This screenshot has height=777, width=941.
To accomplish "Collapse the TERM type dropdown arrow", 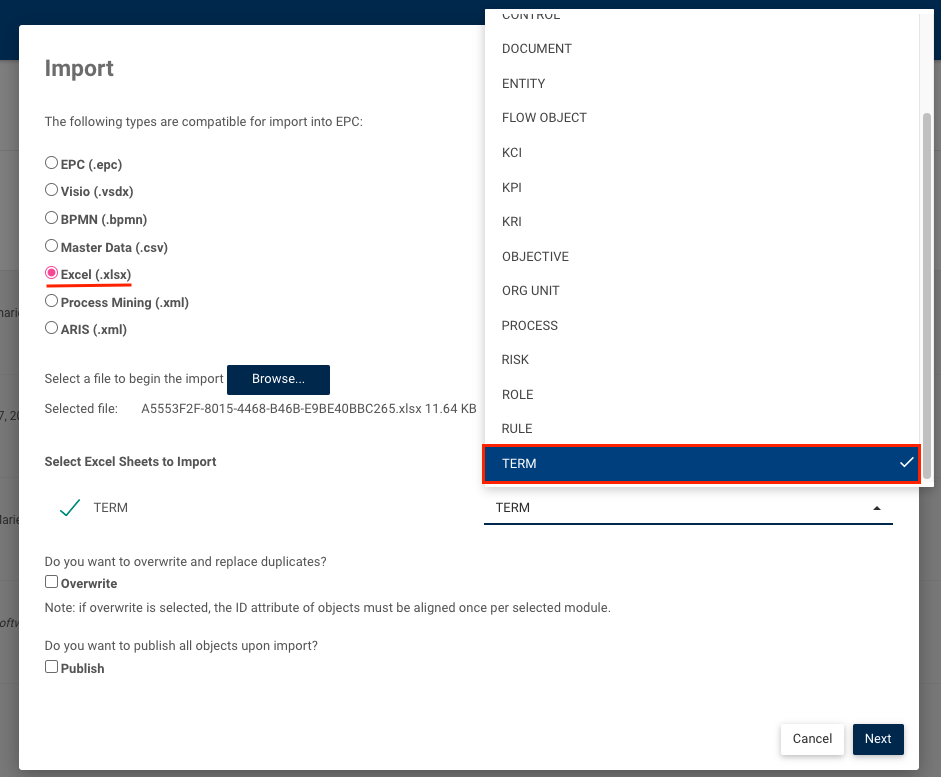I will tap(877, 507).
